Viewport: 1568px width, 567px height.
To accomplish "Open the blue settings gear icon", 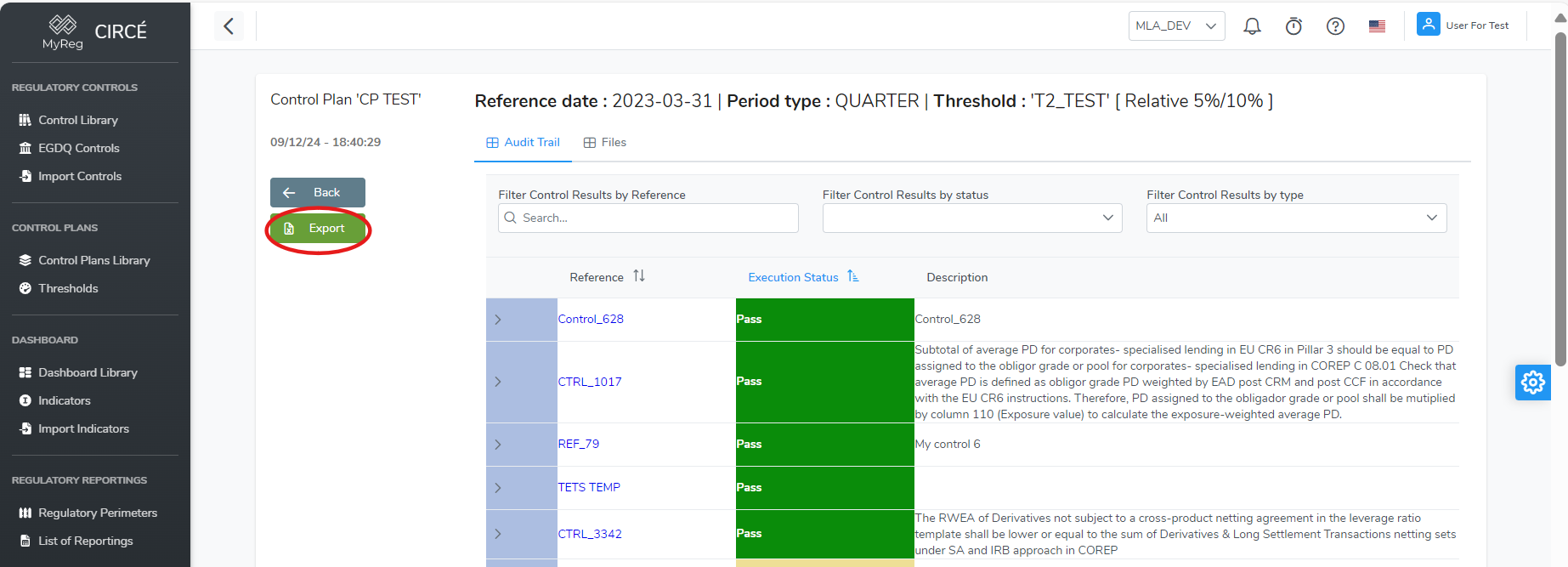I will click(1532, 383).
